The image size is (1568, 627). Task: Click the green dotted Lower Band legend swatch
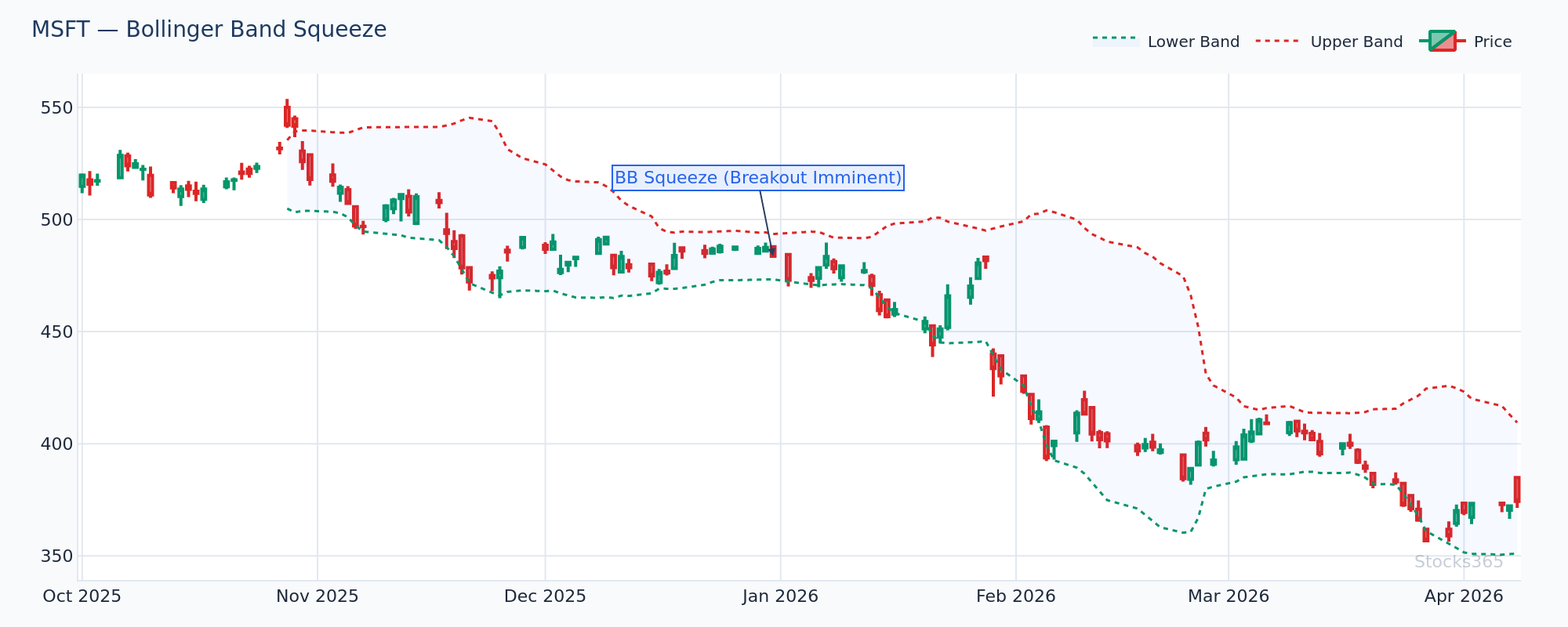(1116, 42)
